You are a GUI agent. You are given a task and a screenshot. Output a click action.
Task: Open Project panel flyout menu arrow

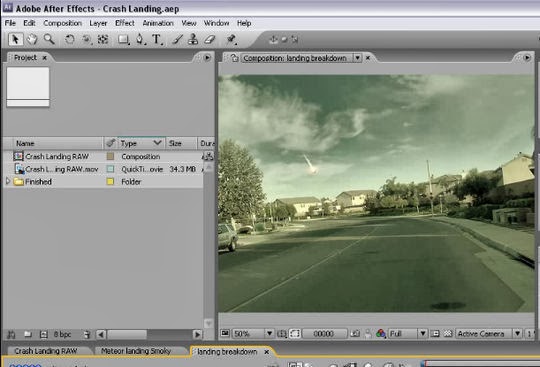(207, 57)
